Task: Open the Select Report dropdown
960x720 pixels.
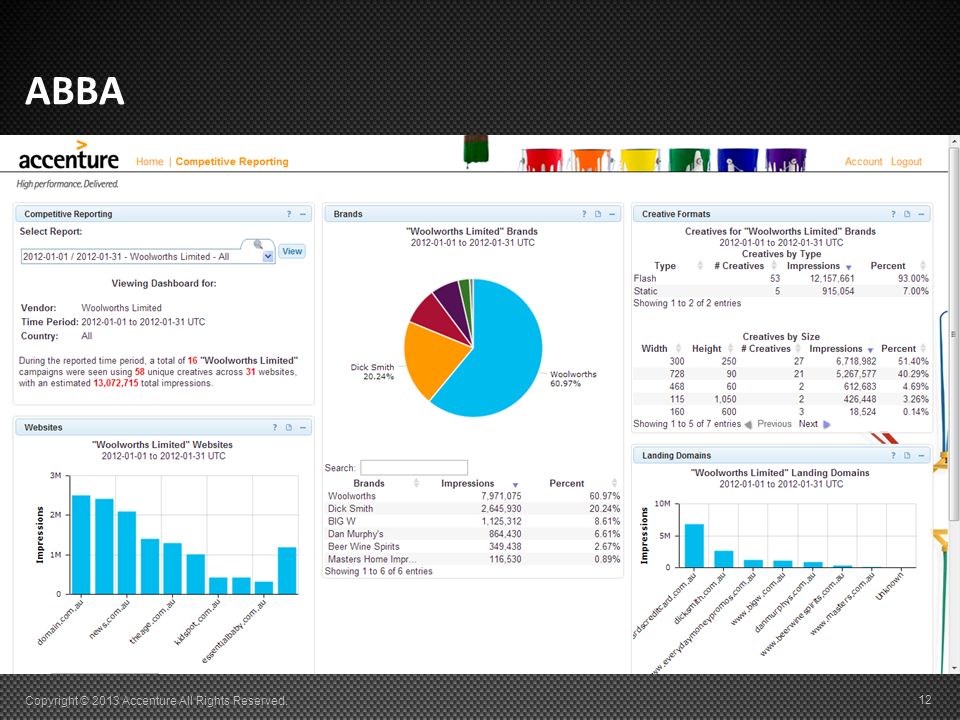Action: 268,257
